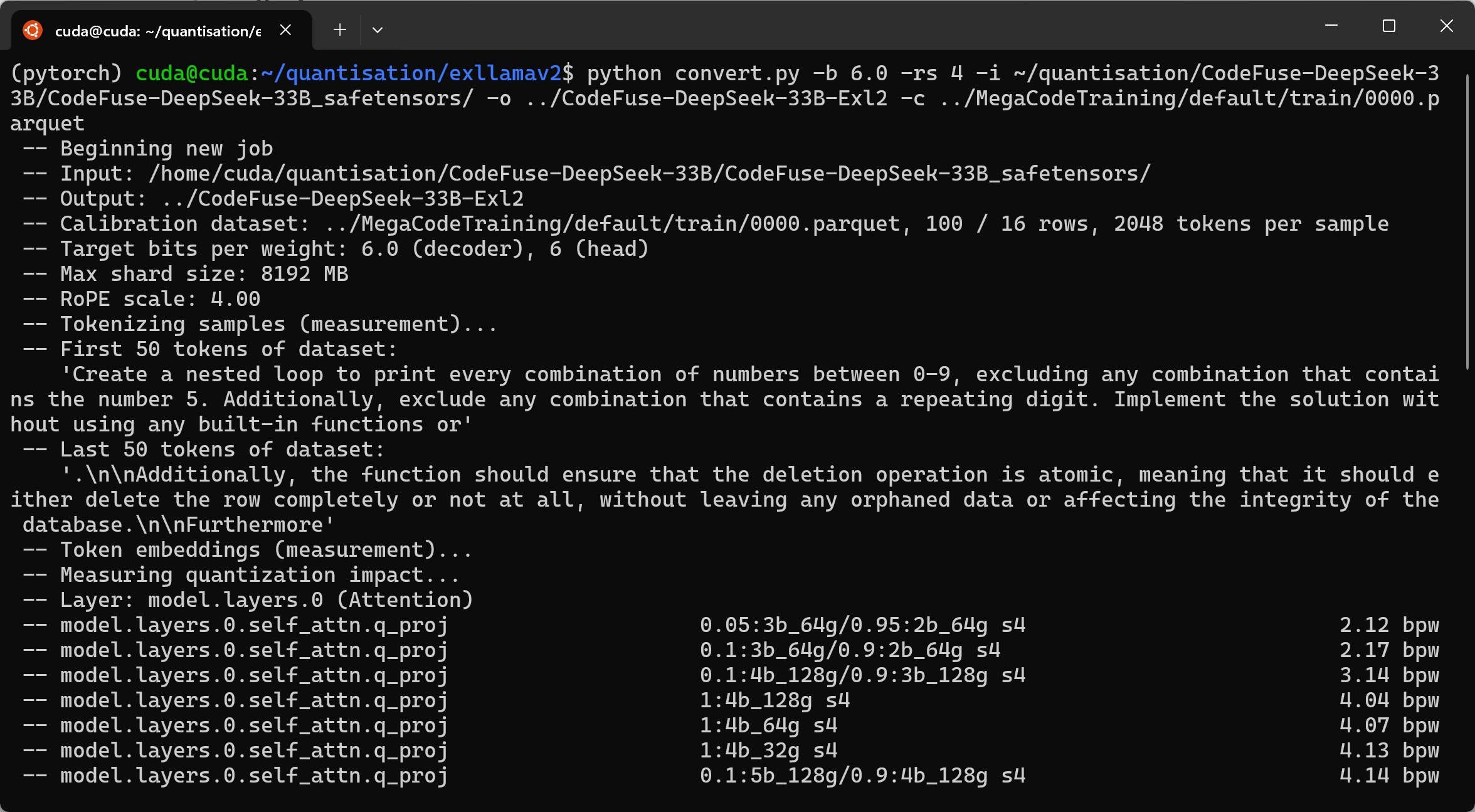Click the '-- Calibration dataset:' line
The height and width of the screenshot is (812, 1475).
tap(706, 224)
